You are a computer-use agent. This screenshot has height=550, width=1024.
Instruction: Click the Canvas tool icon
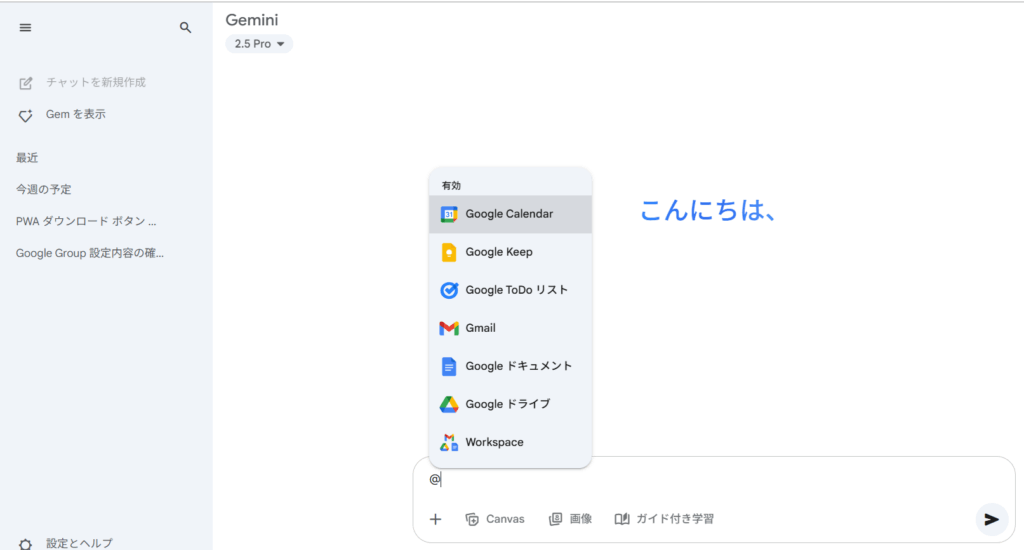(x=472, y=519)
